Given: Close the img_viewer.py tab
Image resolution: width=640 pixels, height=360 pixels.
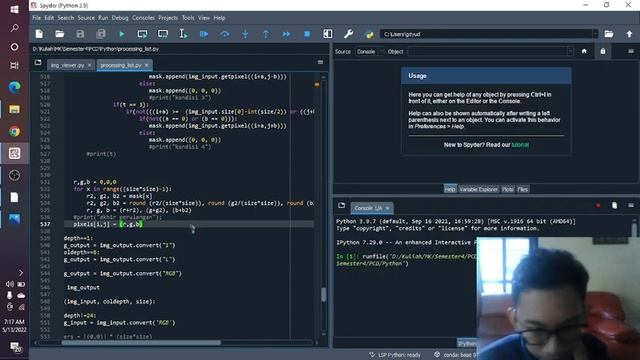Looking at the screenshot, I should click(x=89, y=65).
